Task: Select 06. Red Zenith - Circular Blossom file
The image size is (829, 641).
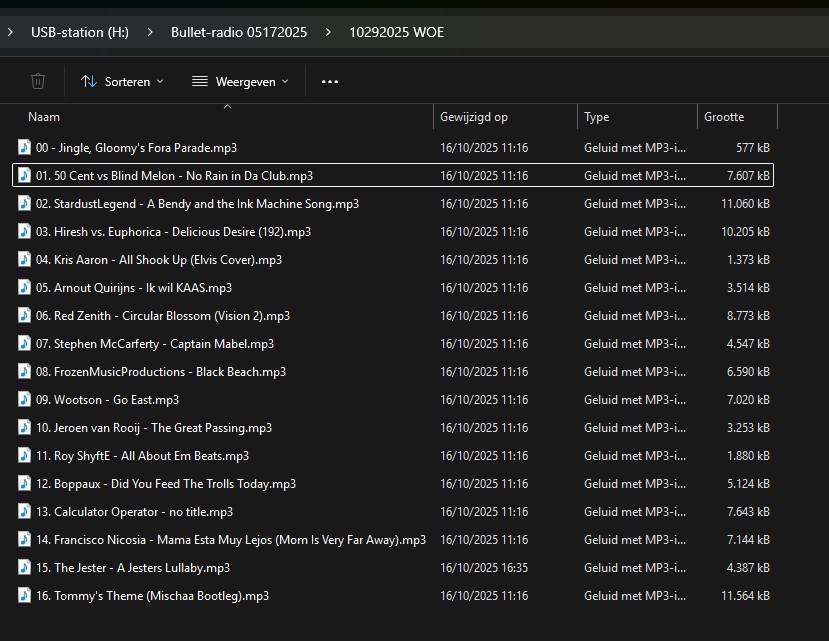Action: click(163, 316)
